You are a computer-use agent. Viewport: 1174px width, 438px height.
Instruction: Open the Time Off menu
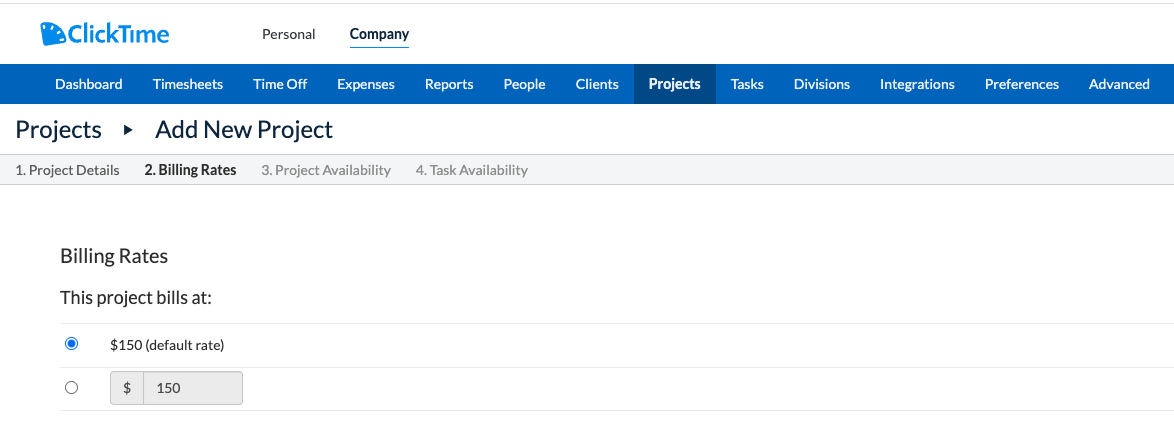coord(280,84)
